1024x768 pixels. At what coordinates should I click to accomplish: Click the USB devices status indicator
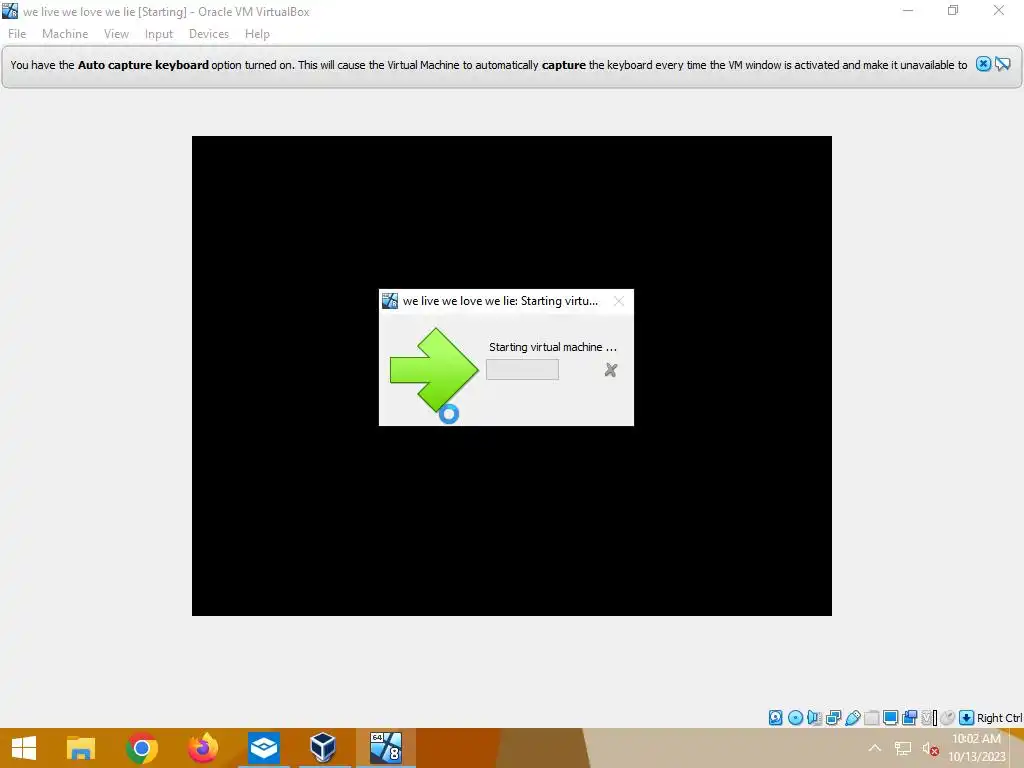point(853,718)
